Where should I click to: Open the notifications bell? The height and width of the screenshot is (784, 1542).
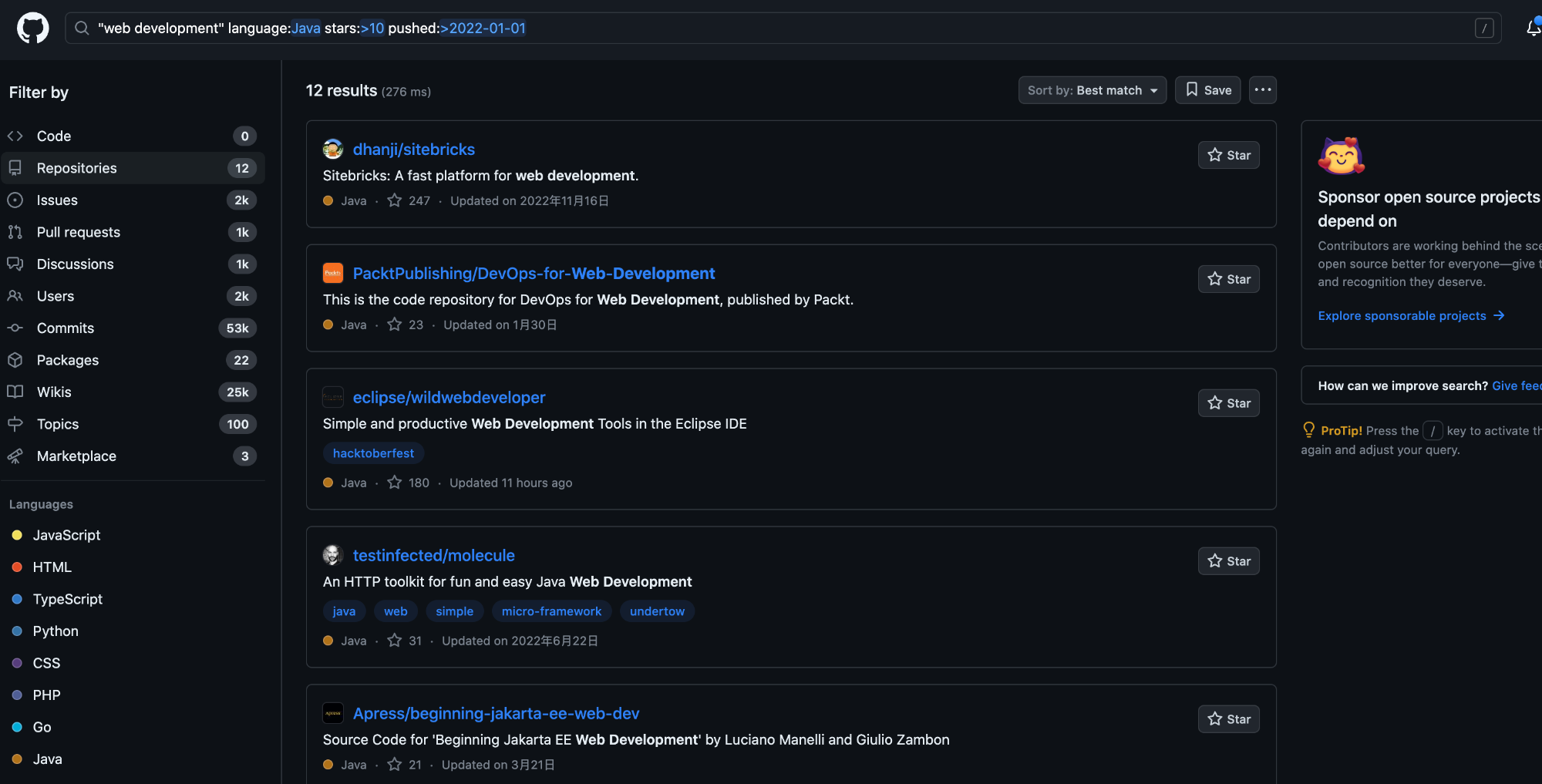1534,29
